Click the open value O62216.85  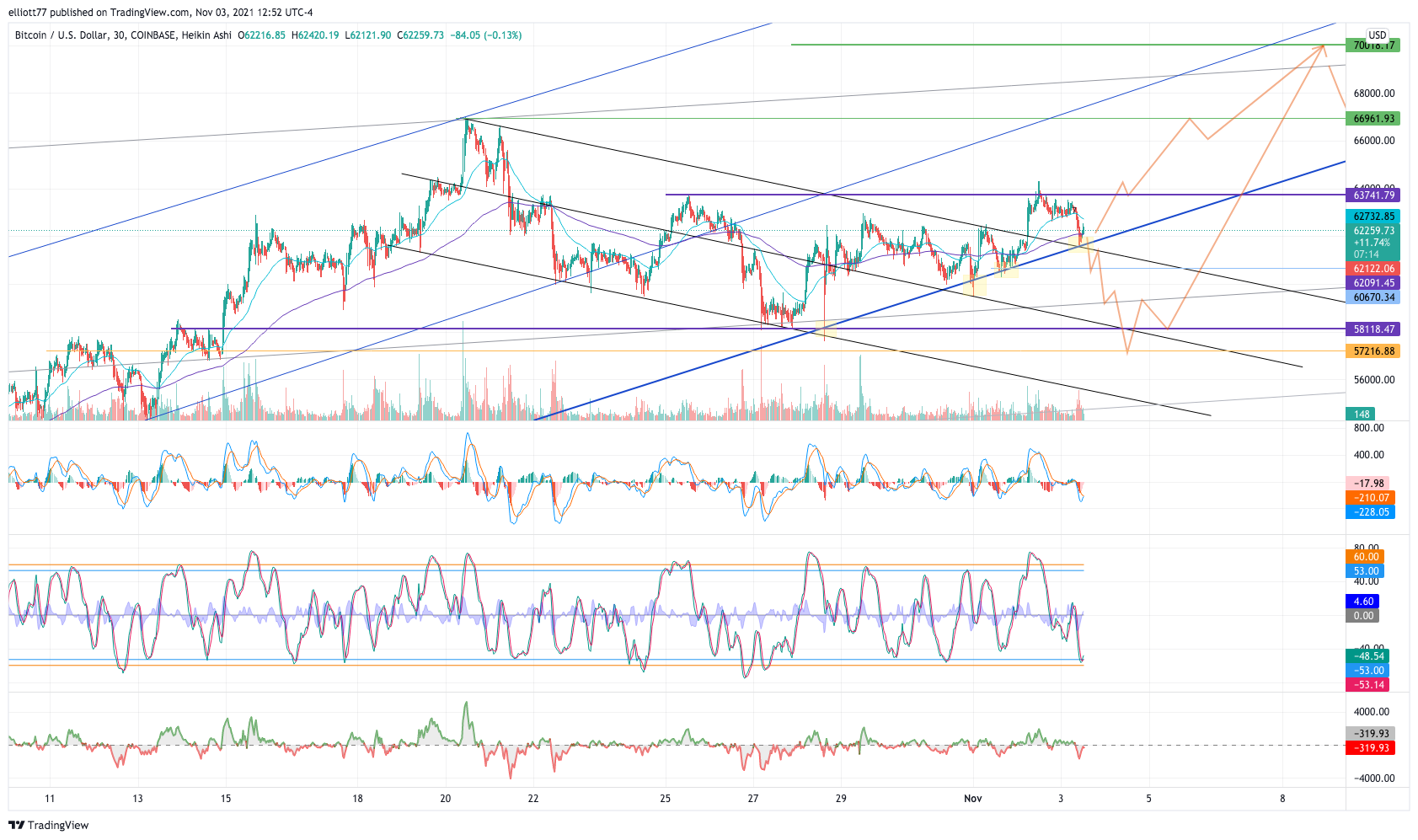[x=261, y=35]
